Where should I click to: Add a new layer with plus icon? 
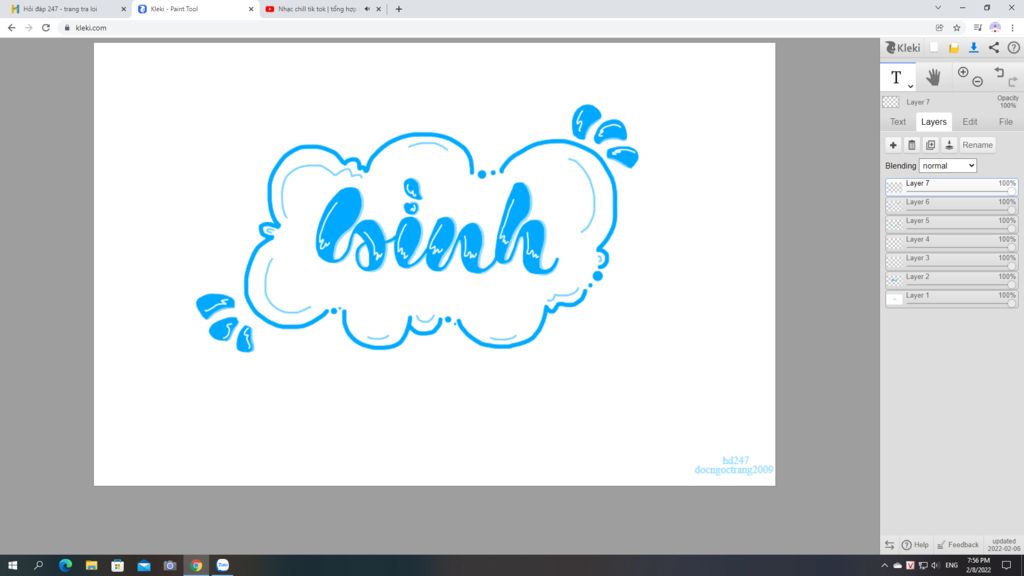click(893, 145)
